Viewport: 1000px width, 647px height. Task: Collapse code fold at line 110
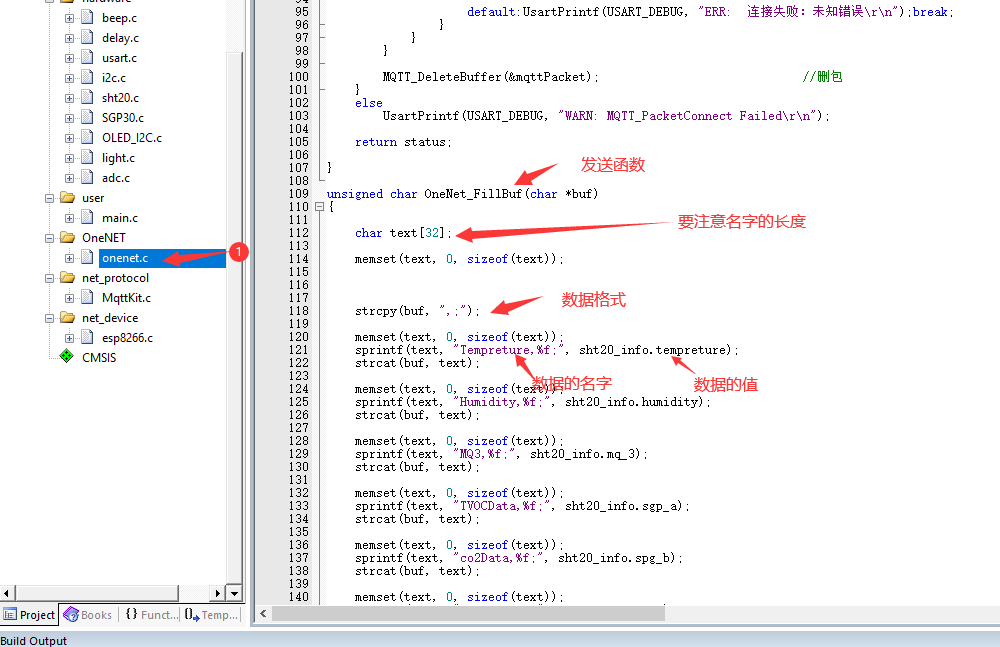tap(320, 207)
